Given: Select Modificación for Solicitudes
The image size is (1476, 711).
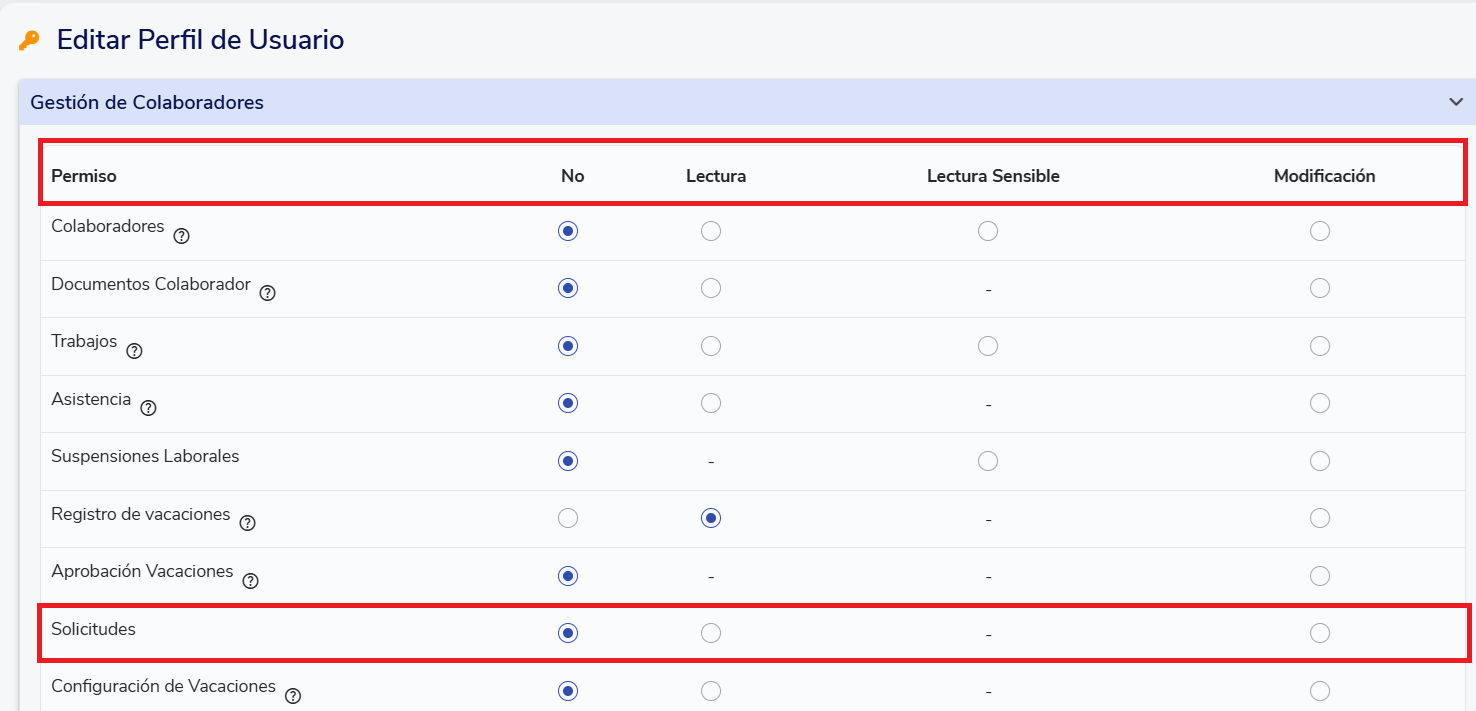Looking at the screenshot, I should pos(1319,633).
